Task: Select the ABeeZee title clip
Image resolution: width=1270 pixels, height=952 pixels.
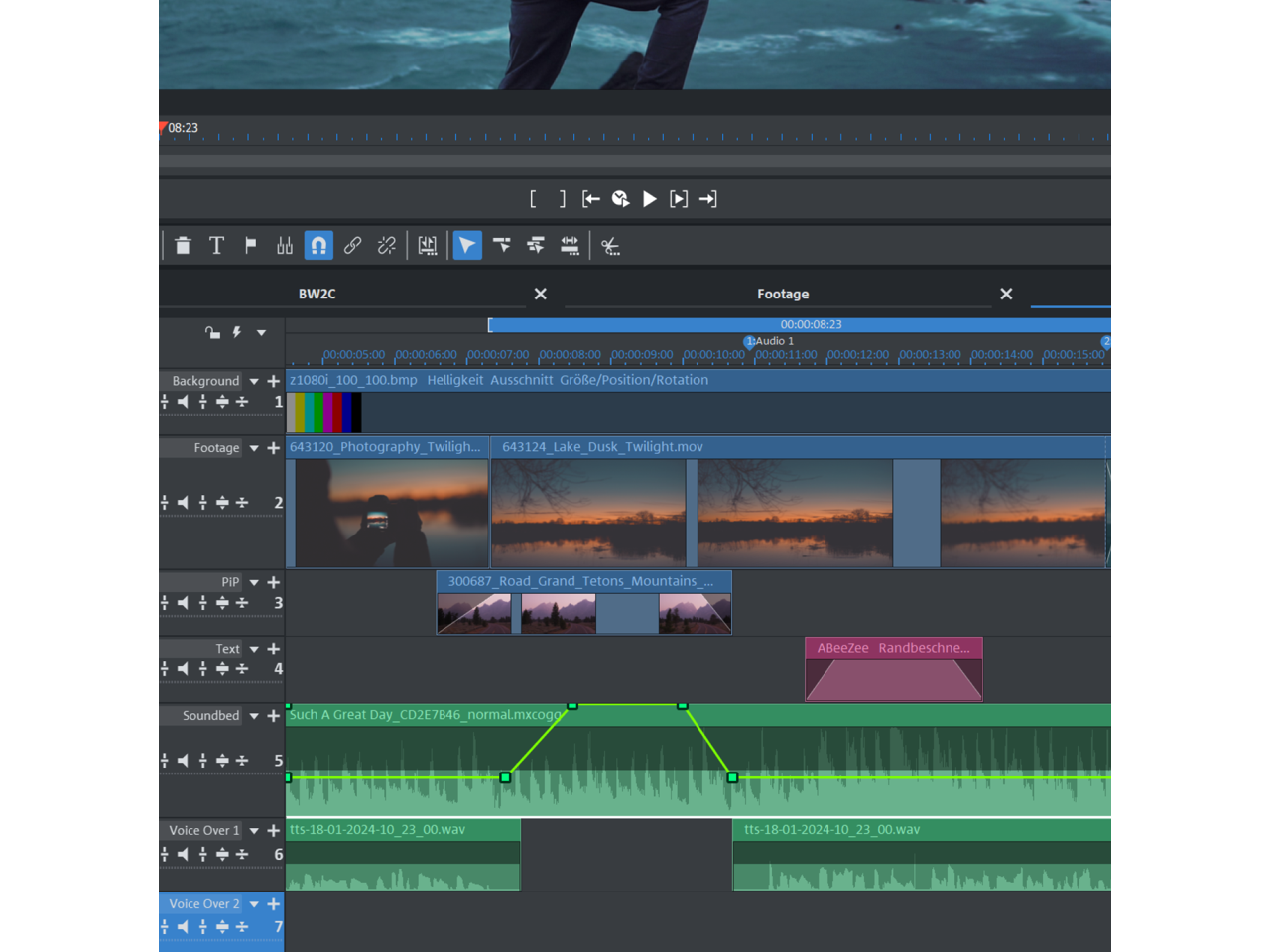Action: [x=893, y=669]
